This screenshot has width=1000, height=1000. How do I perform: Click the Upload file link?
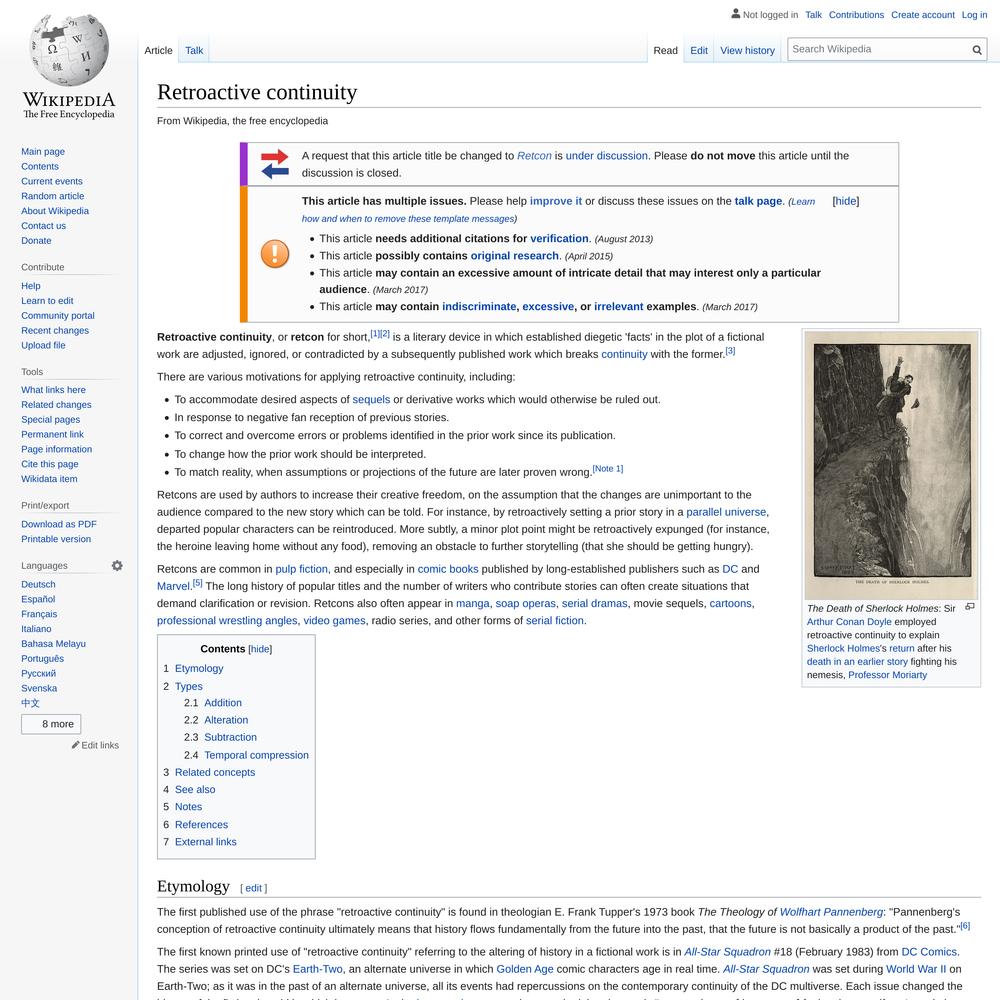tap(43, 346)
